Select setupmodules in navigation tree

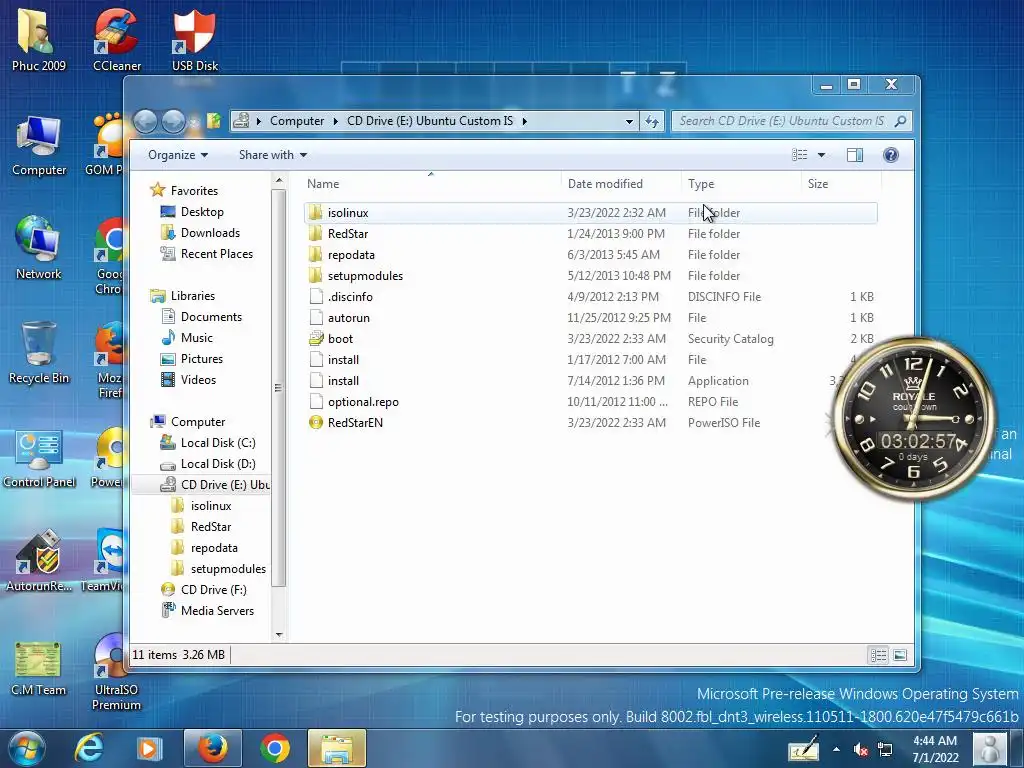coord(228,569)
